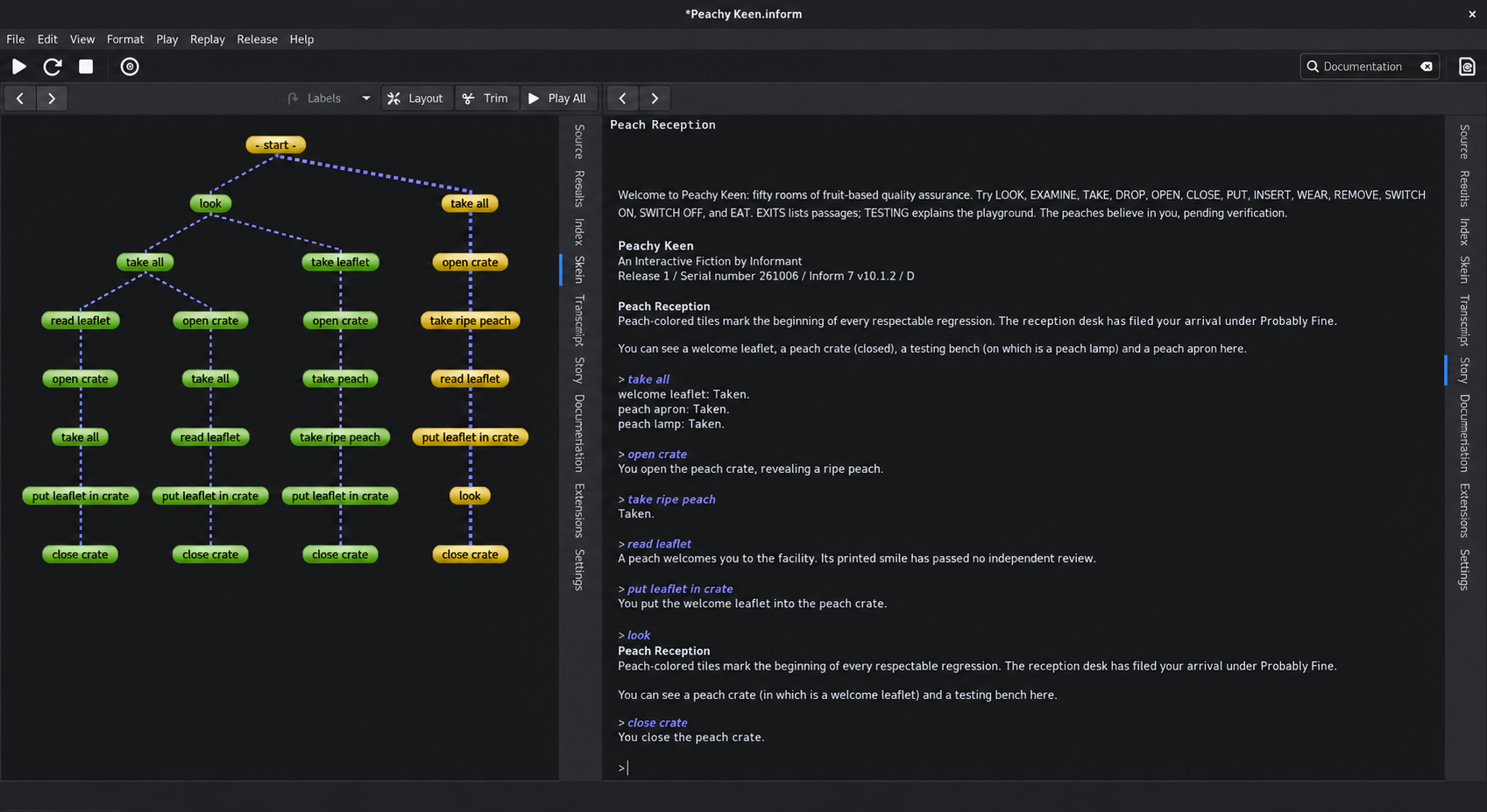Open the View menu
Screen dimensions: 1487x812
click(x=82, y=39)
